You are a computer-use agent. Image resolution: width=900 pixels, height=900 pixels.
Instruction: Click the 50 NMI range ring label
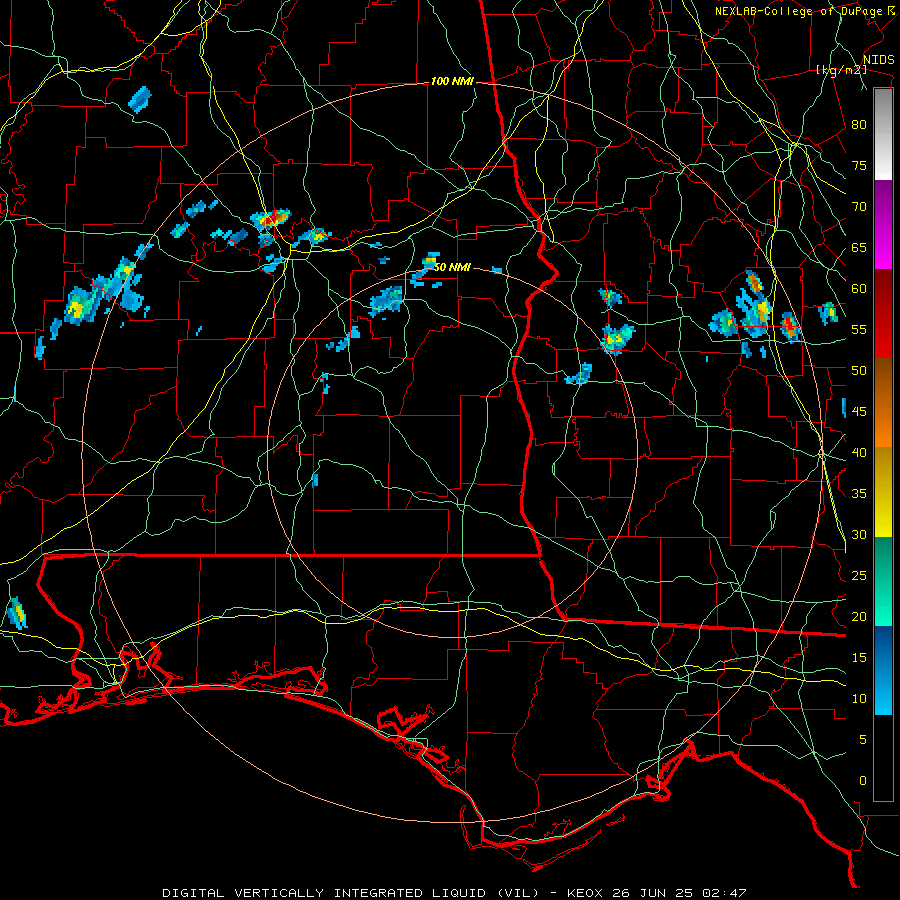click(452, 267)
